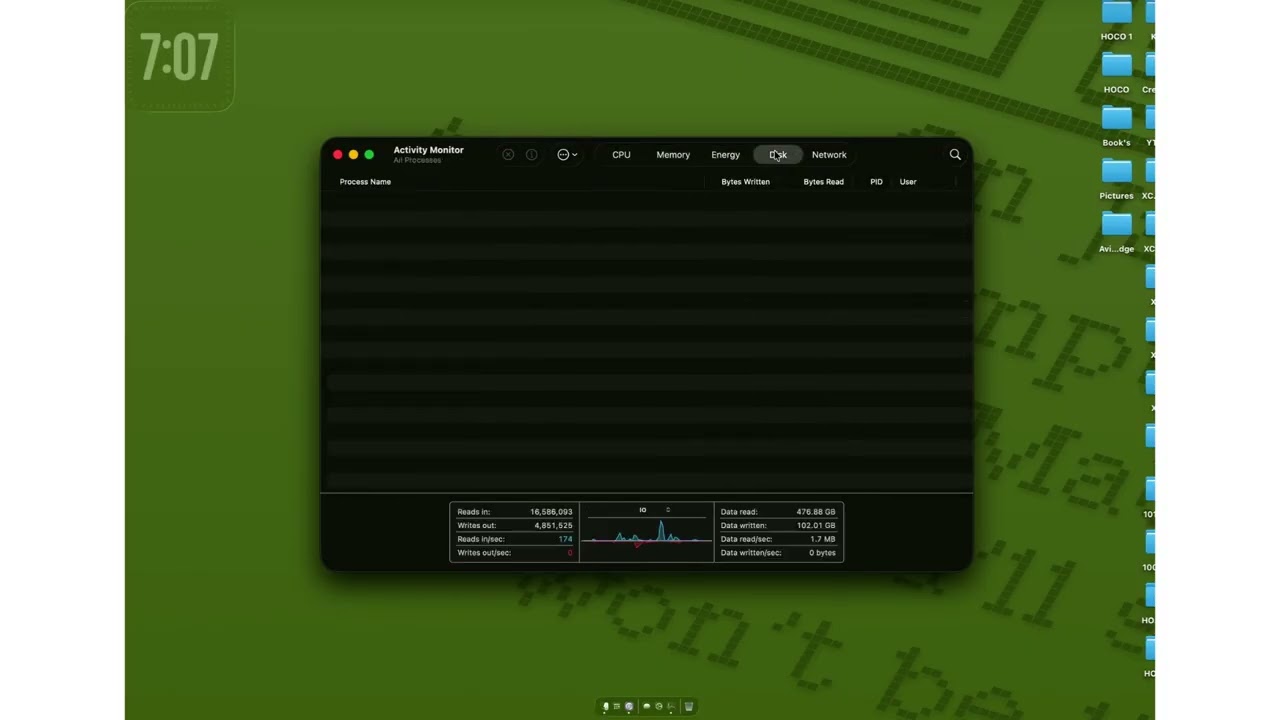Click the value "476.88 GB"
The image size is (1280, 720).
(x=816, y=512)
